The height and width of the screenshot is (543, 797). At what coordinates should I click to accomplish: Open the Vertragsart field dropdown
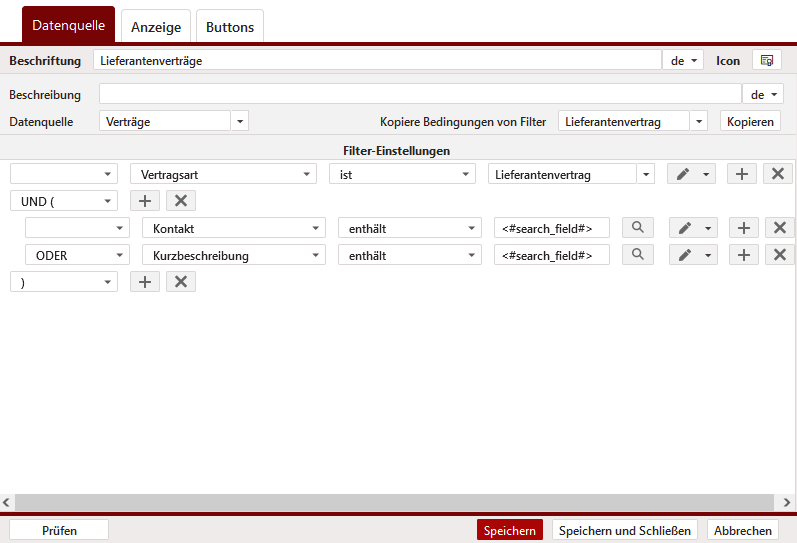click(224, 174)
